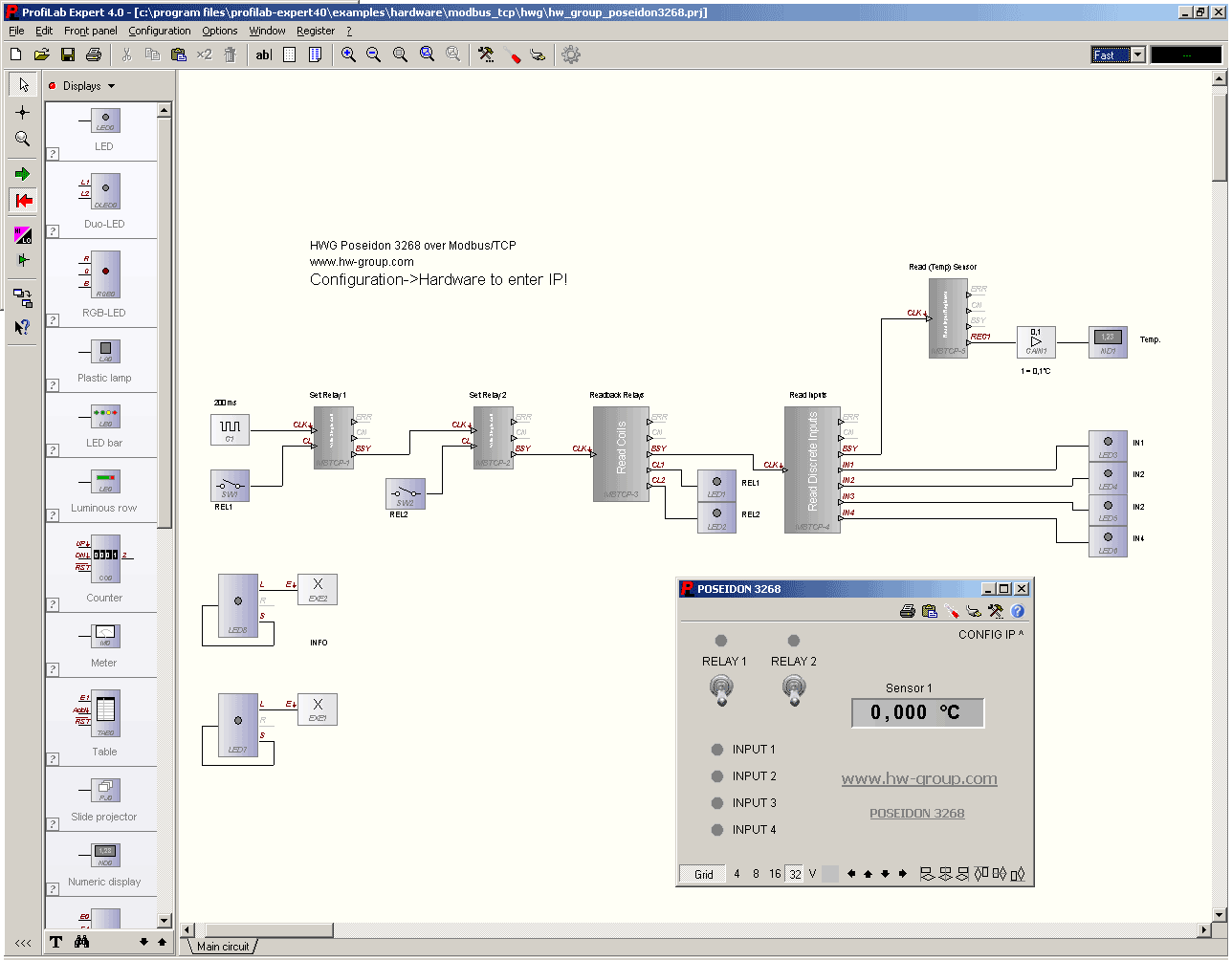Toggle the V option in POSEIDON bottom bar
Image resolution: width=1232 pixels, height=960 pixels.
tap(812, 874)
